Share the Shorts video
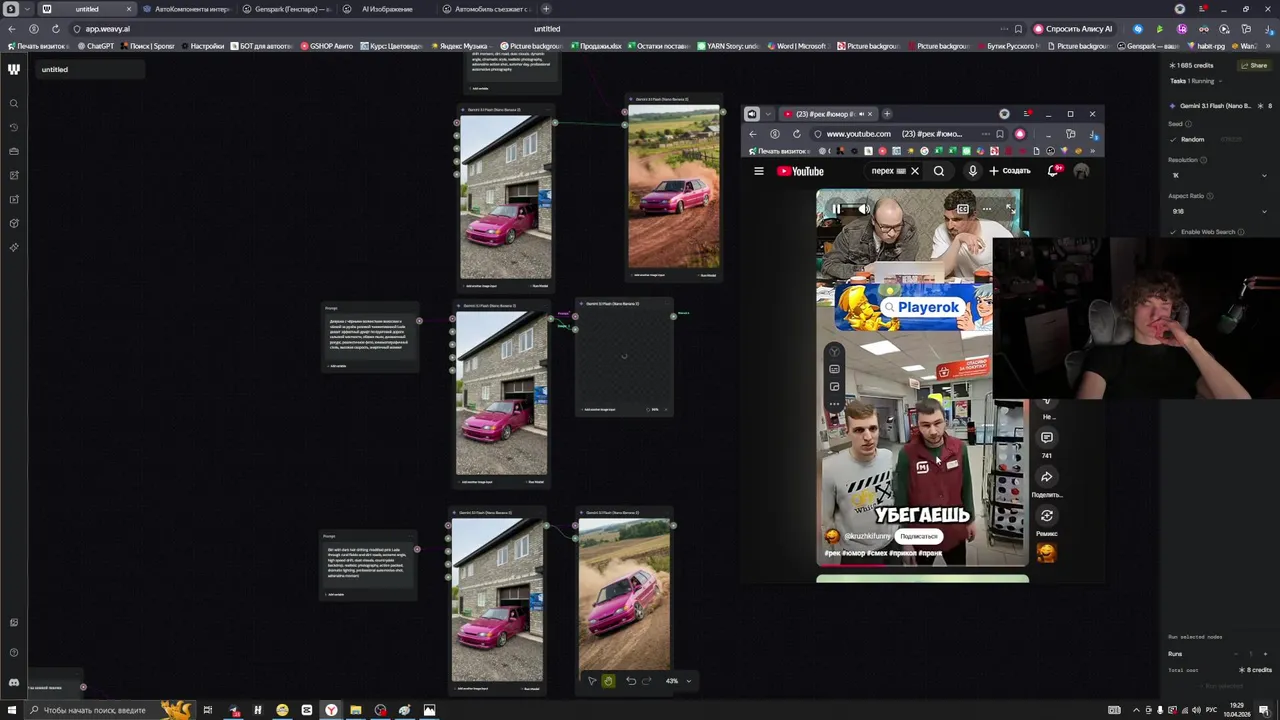 click(x=1047, y=477)
